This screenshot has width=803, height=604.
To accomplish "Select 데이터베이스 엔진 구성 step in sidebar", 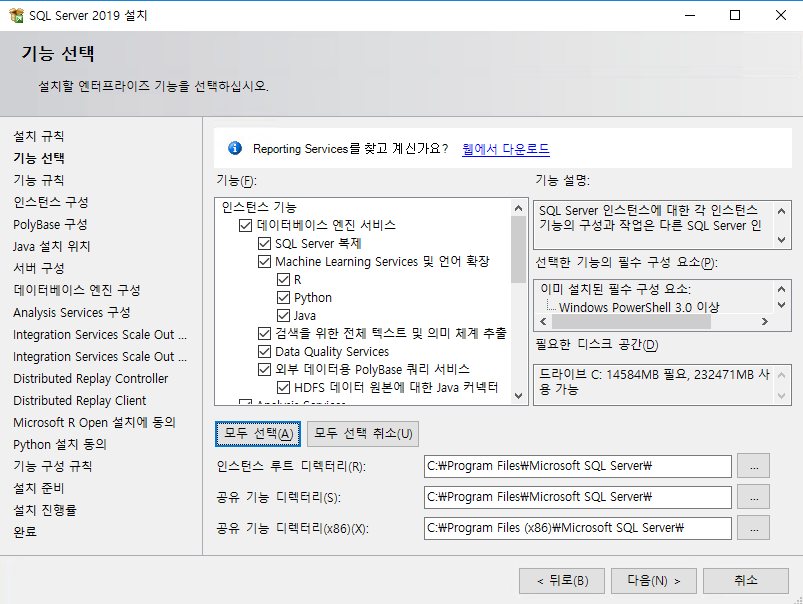I will click(x=77, y=290).
